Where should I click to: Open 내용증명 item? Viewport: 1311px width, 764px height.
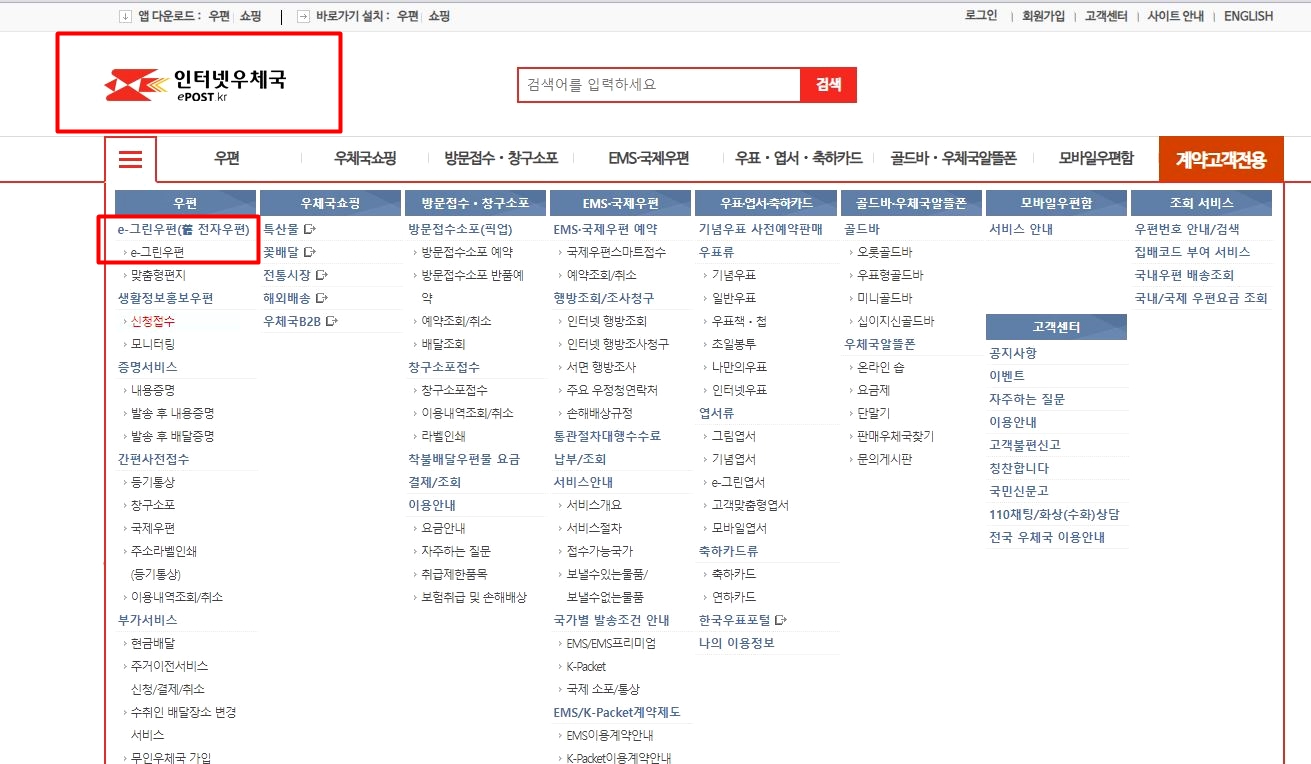tap(153, 390)
